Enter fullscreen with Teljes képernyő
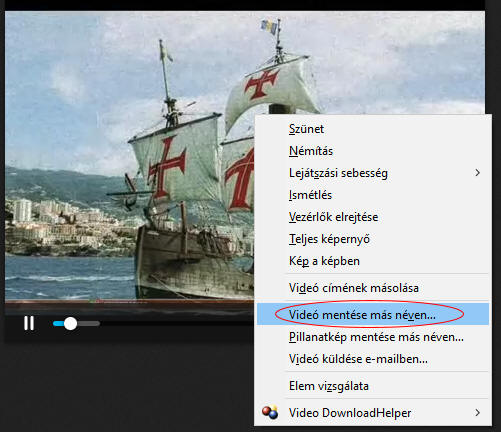 click(373, 239)
